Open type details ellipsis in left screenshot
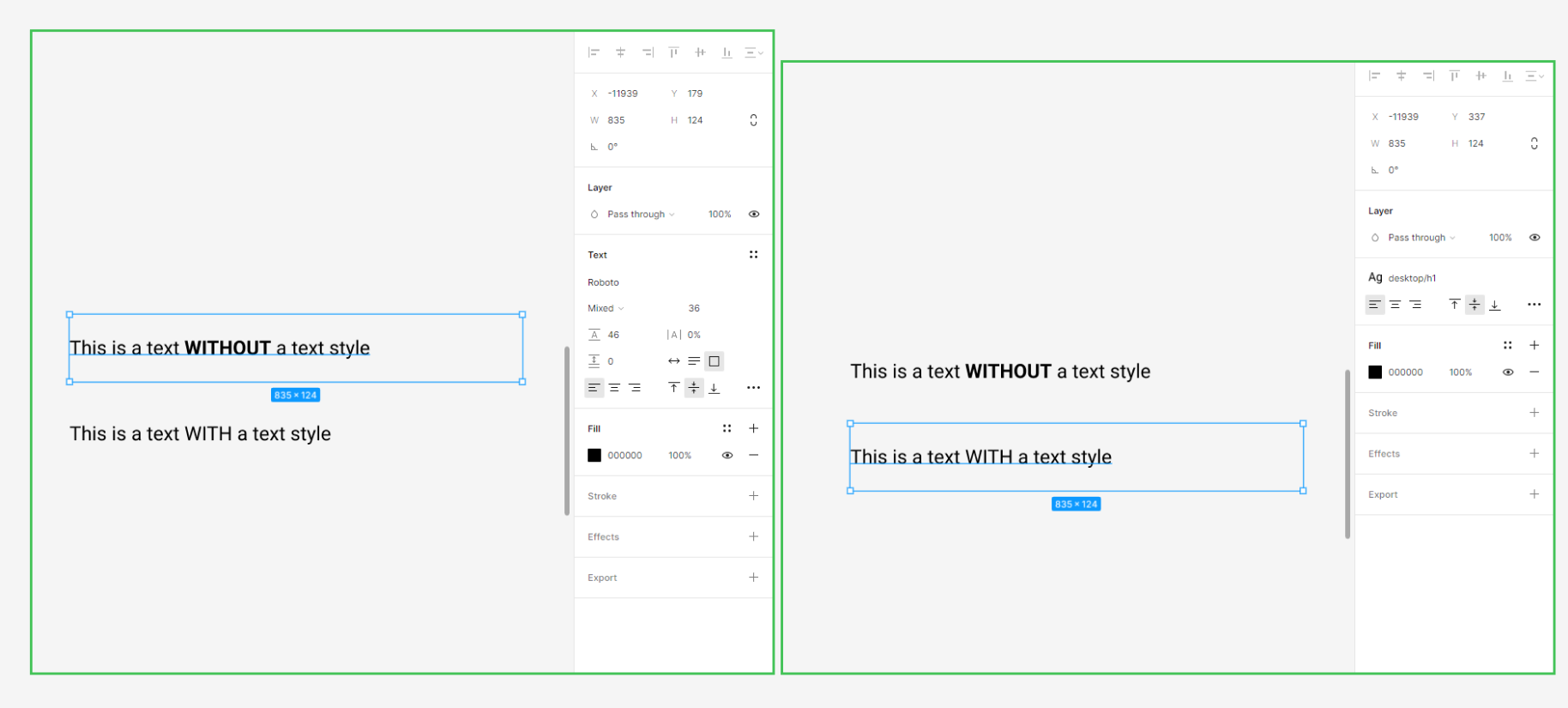Viewport: 1568px width, 708px height. [753, 388]
